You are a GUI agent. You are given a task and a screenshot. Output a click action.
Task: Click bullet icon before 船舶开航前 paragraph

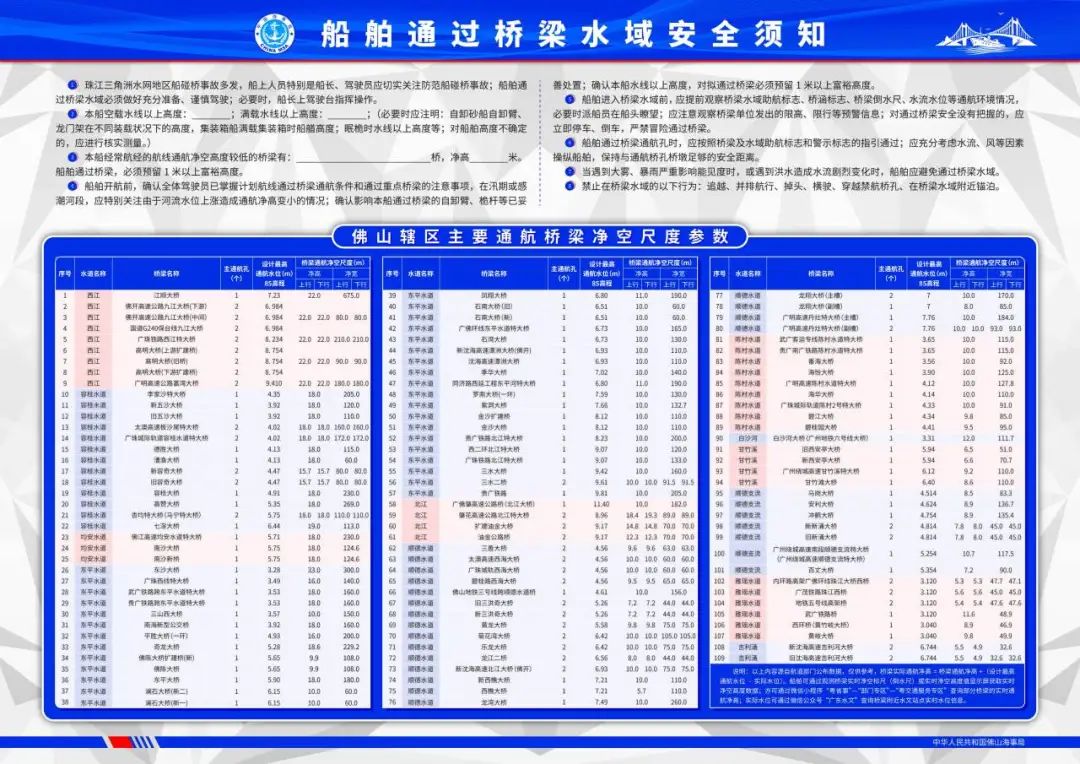point(71,186)
